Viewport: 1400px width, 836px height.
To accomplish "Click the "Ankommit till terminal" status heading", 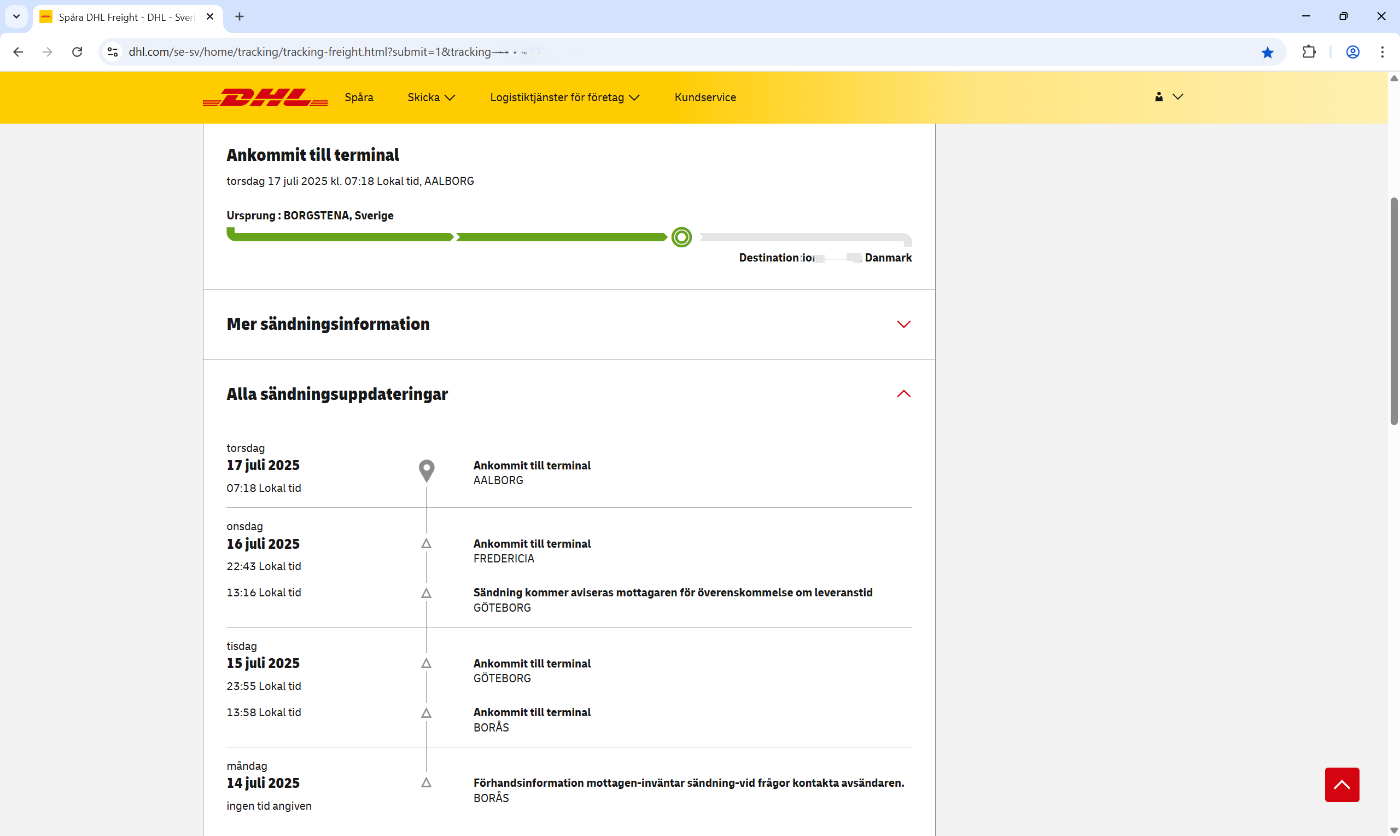I will click(313, 155).
